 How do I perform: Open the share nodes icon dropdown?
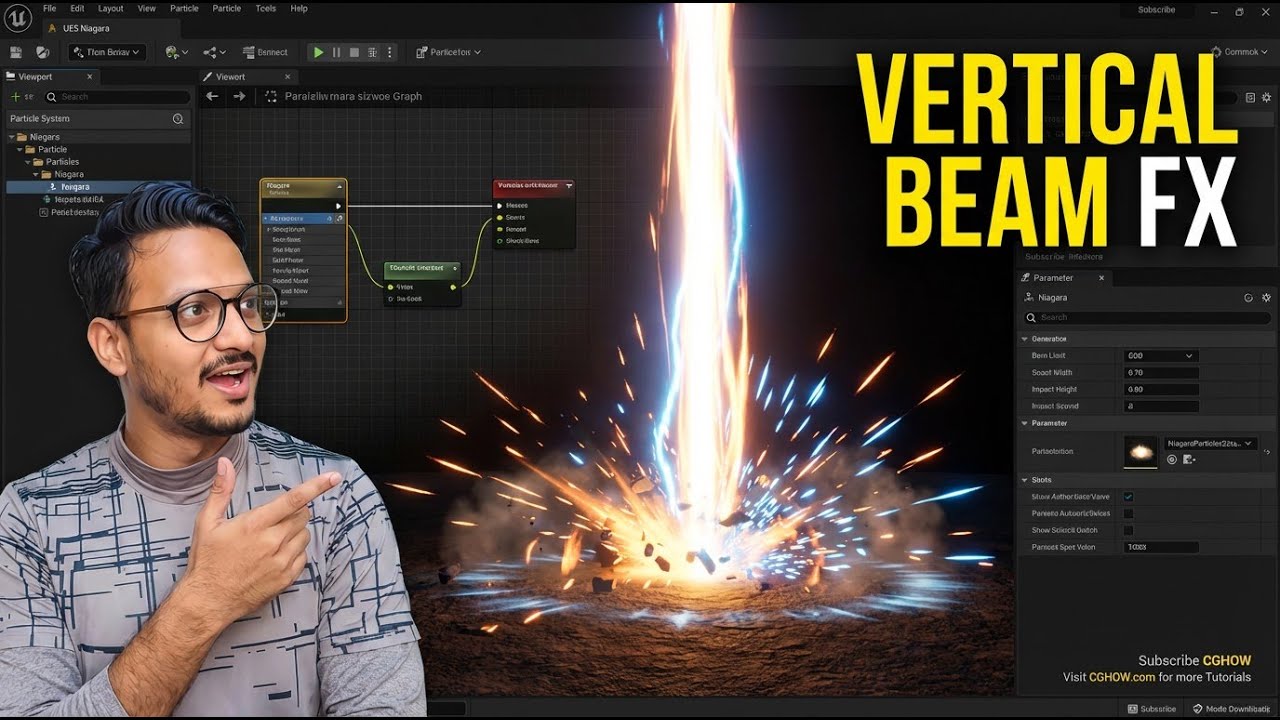pyautogui.click(x=214, y=52)
